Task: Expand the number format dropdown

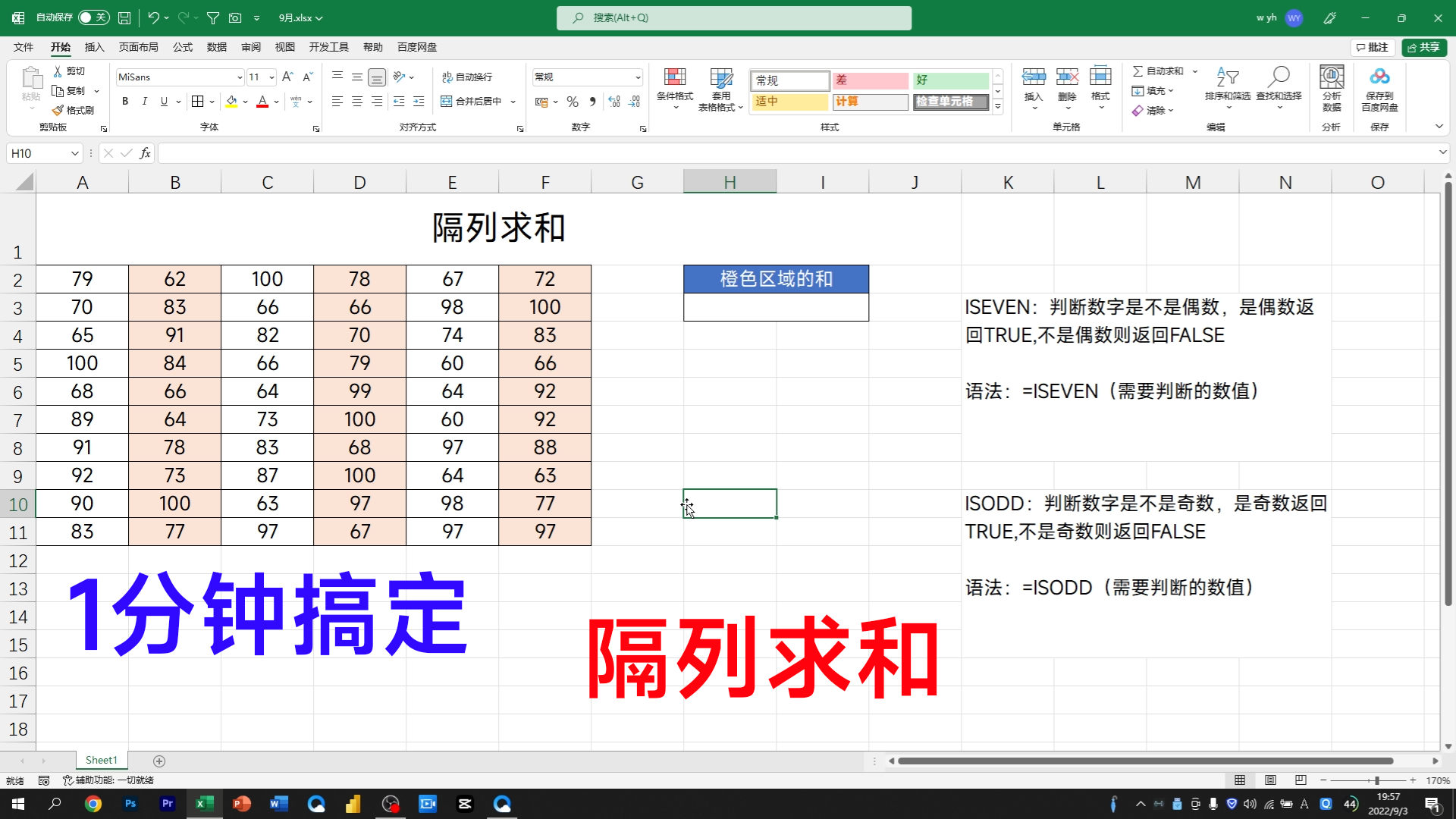Action: [x=638, y=77]
